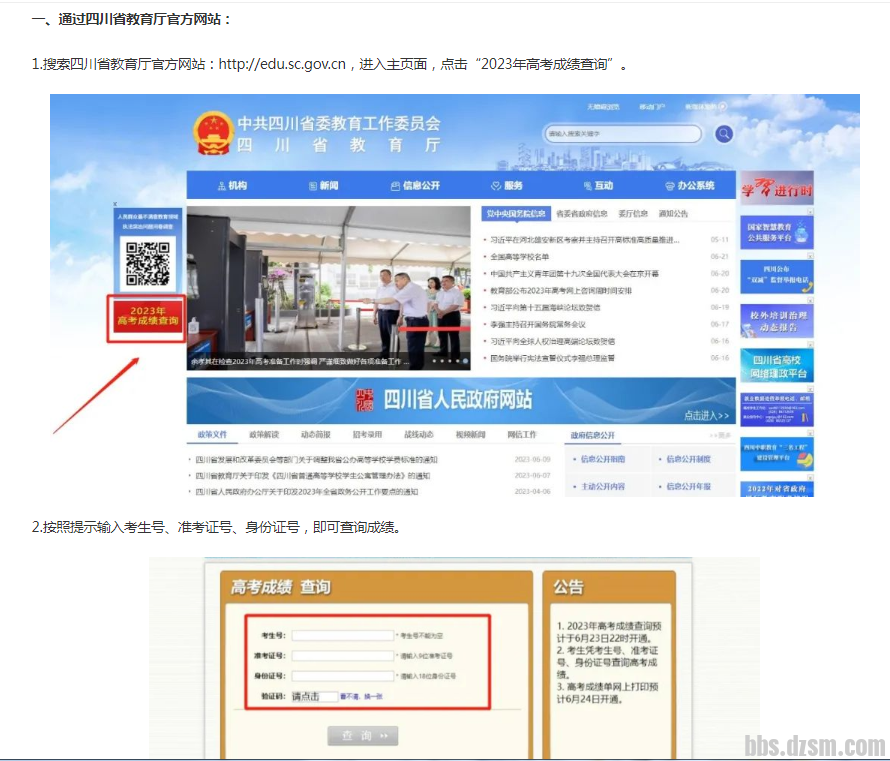The width and height of the screenshot is (890, 761).
Task: Click the red 2023年高考成绩查询 banner
Action: point(147,316)
